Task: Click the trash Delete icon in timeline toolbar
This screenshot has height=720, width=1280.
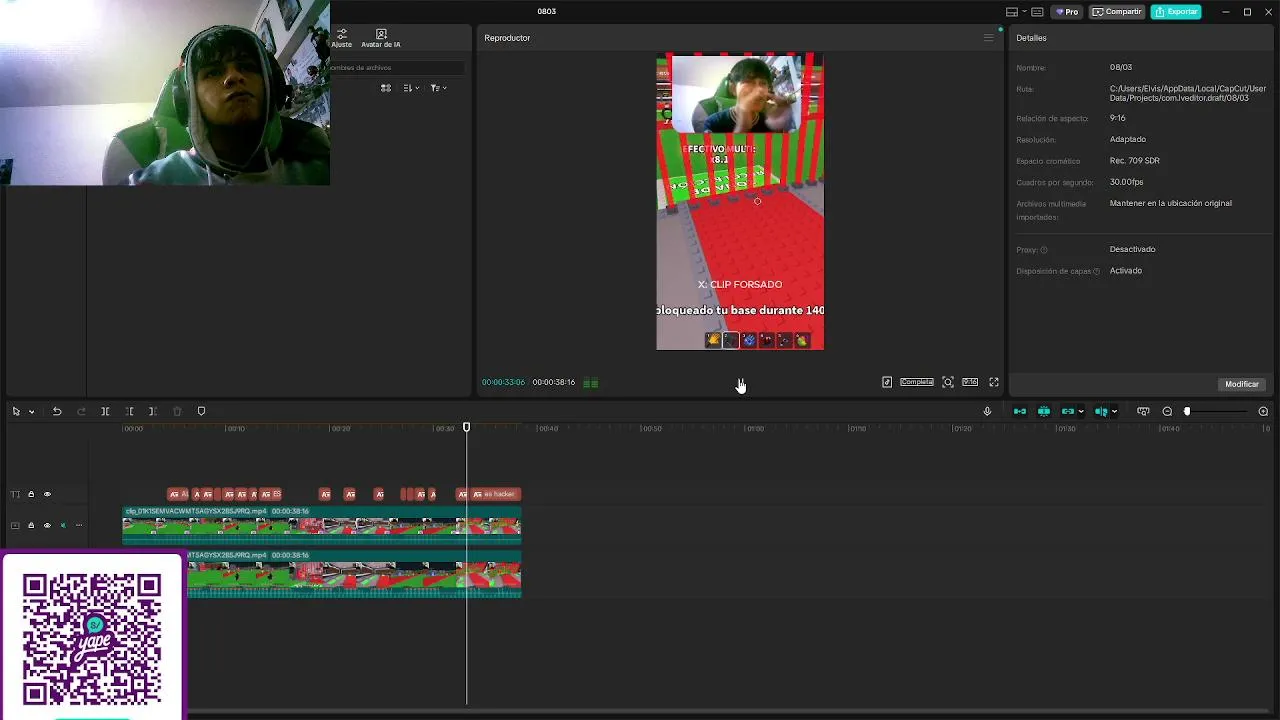Action: (x=177, y=411)
